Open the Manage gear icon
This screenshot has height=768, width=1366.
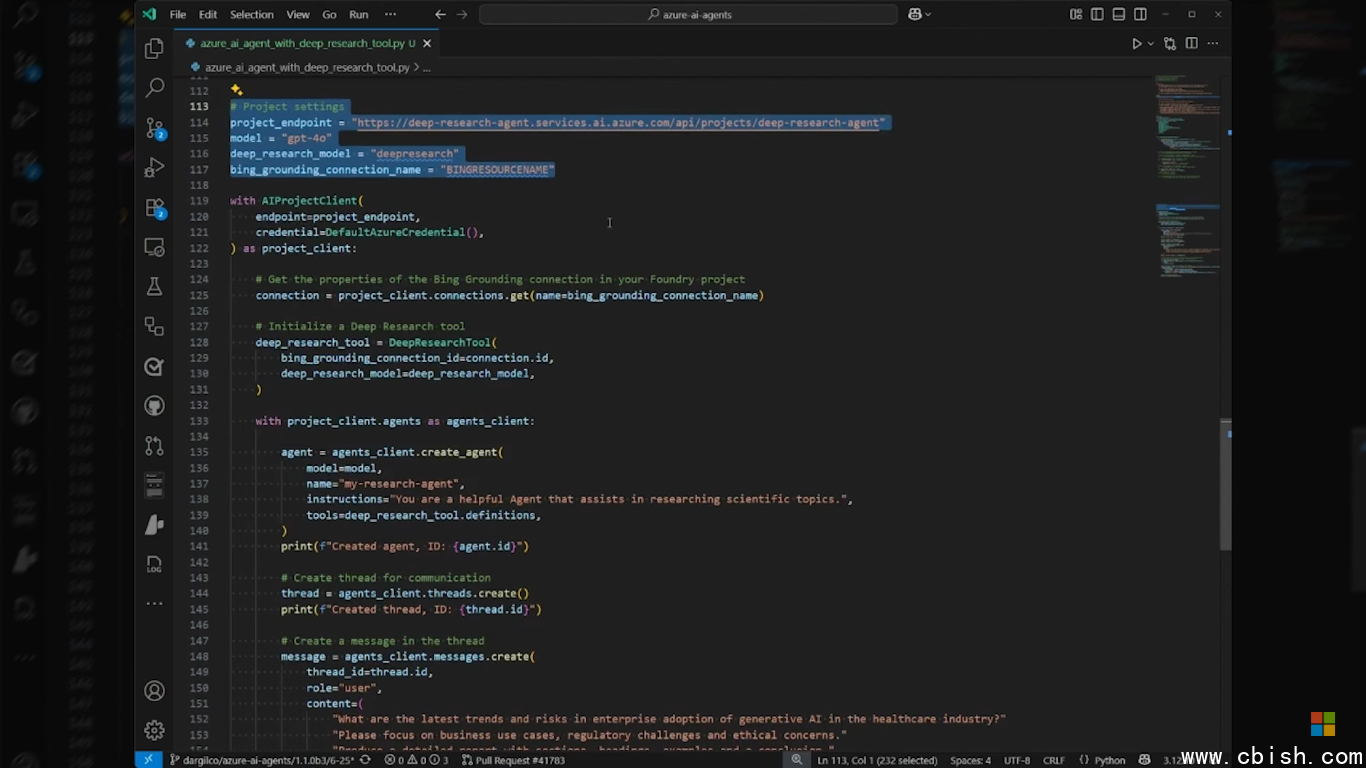pos(154,730)
